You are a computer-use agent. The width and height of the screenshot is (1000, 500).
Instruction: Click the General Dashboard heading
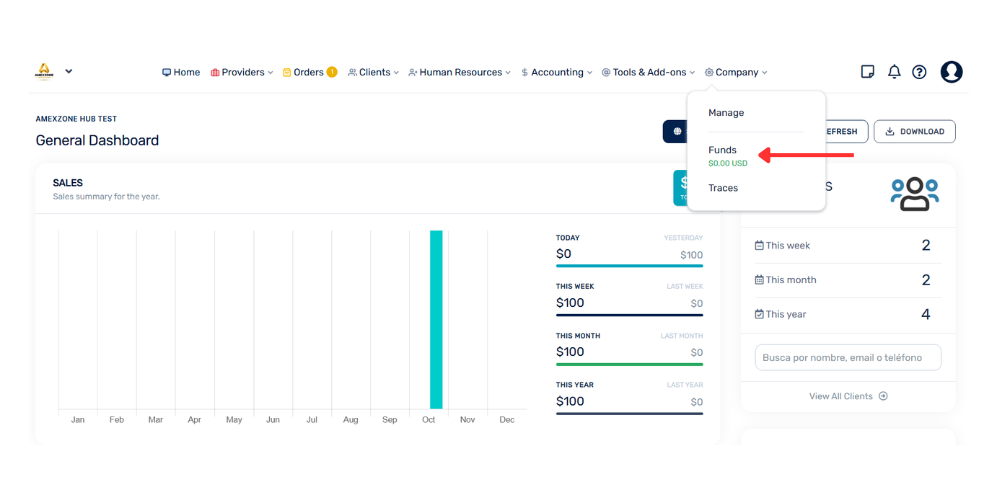coord(97,140)
